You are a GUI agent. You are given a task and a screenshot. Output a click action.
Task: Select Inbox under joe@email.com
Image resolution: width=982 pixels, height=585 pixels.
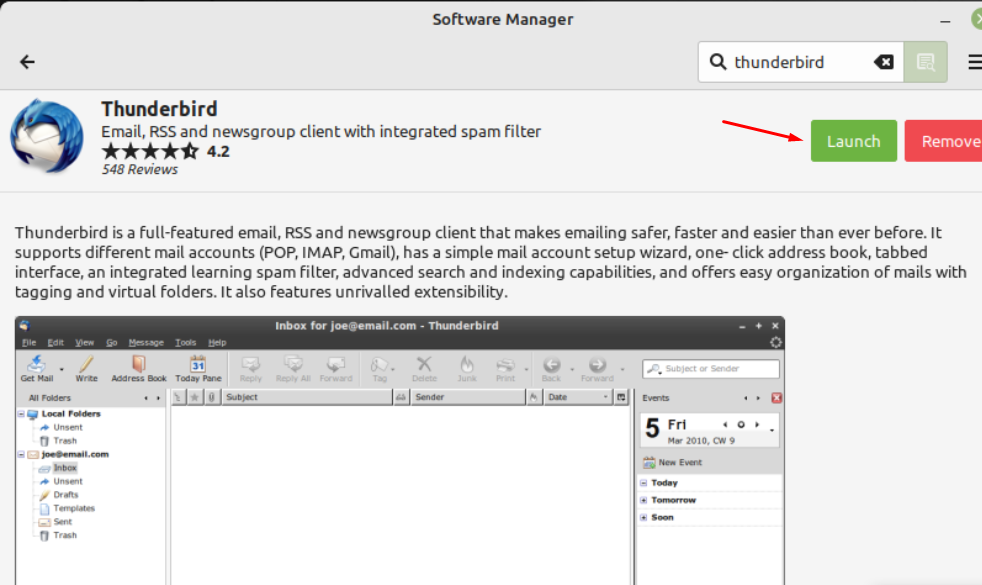(65, 468)
